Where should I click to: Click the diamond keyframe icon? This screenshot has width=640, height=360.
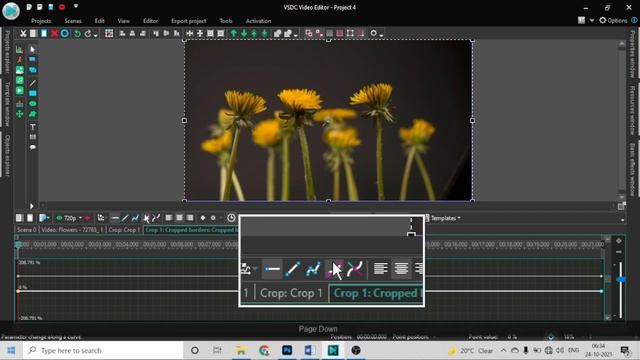(203, 218)
